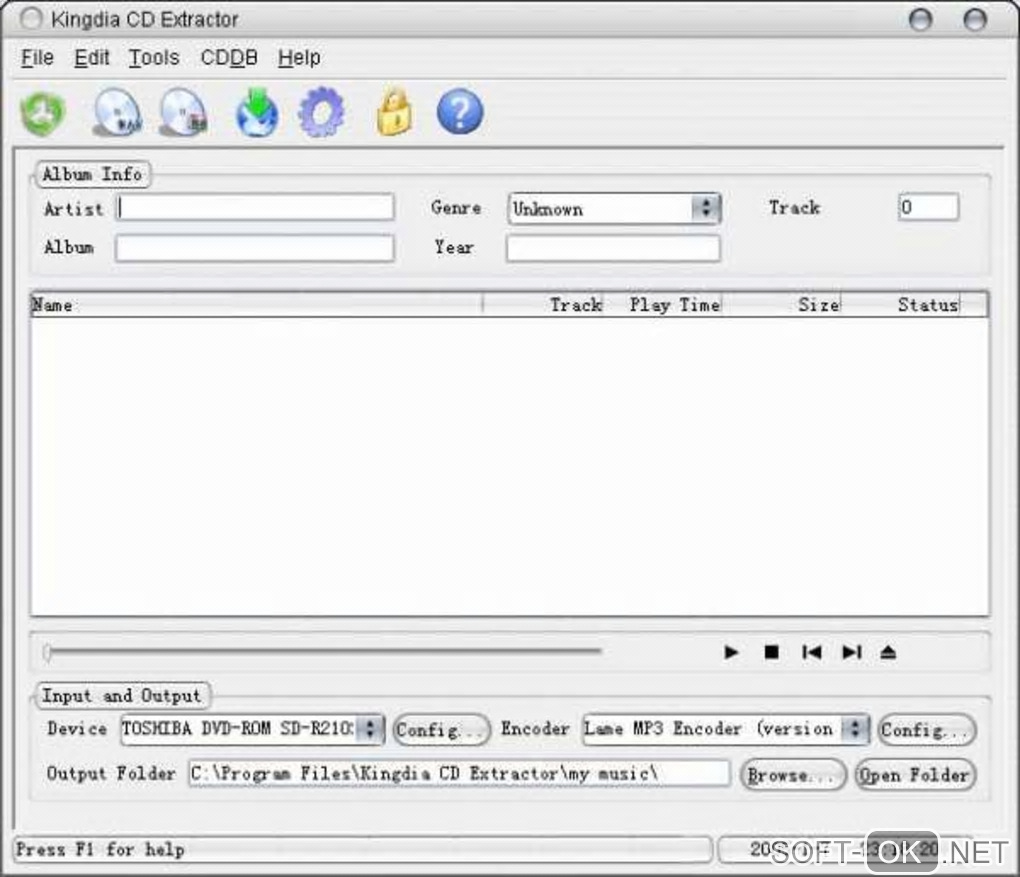Click the playback position slider

(322, 651)
